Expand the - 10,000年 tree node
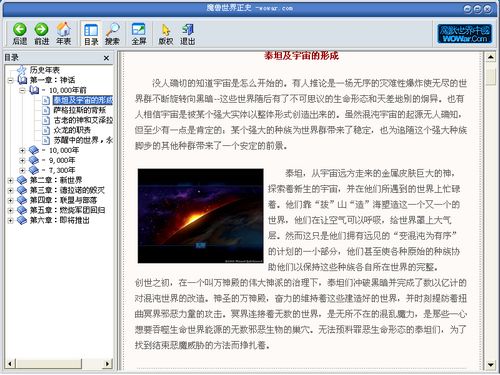The width and height of the screenshot is (500, 375). pos(22,150)
